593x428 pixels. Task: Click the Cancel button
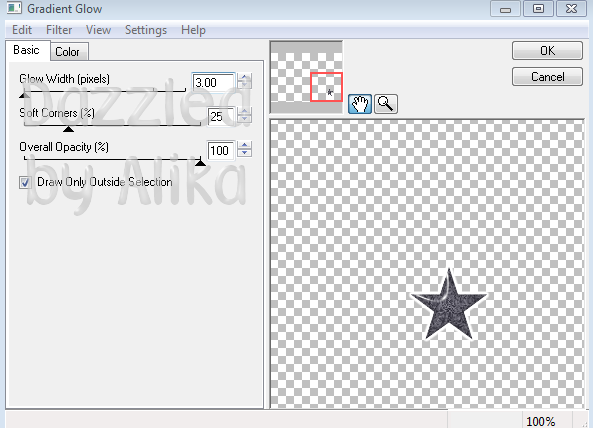(547, 77)
